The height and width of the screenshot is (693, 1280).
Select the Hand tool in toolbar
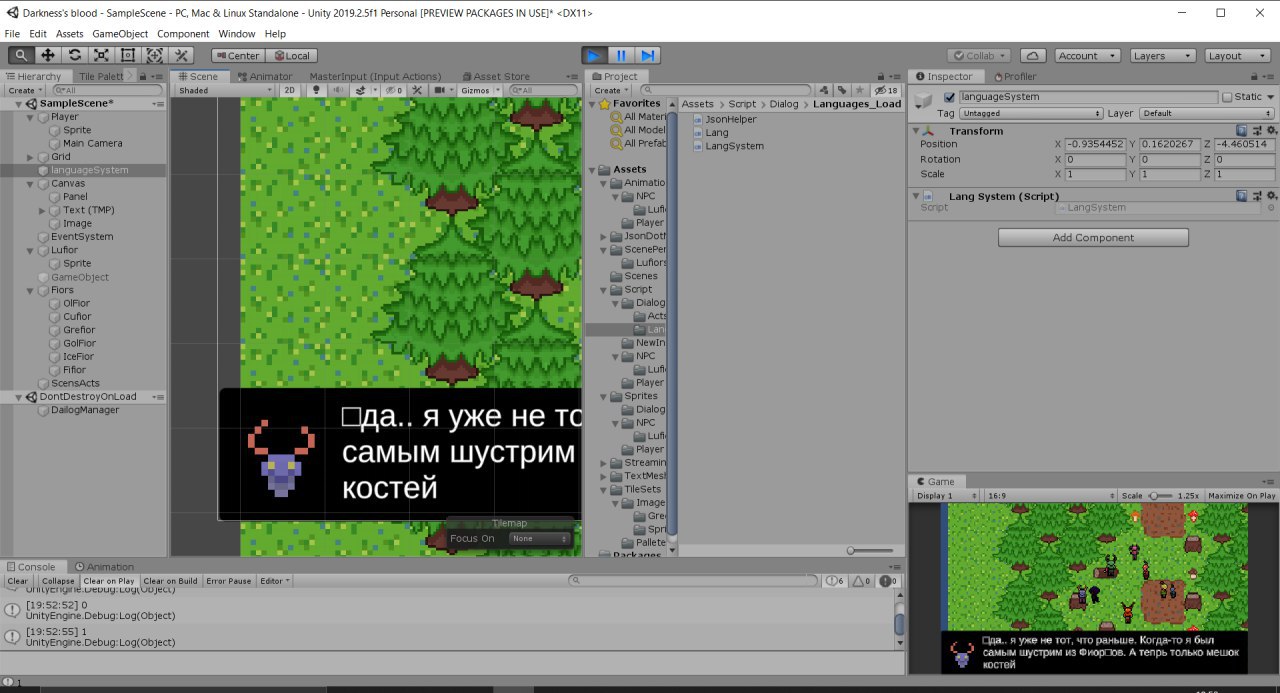point(22,56)
